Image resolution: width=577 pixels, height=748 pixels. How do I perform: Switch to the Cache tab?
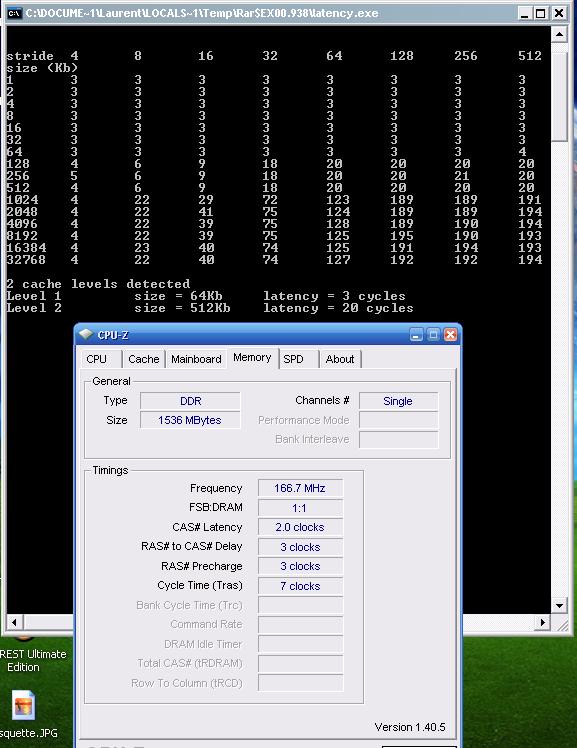click(x=144, y=359)
